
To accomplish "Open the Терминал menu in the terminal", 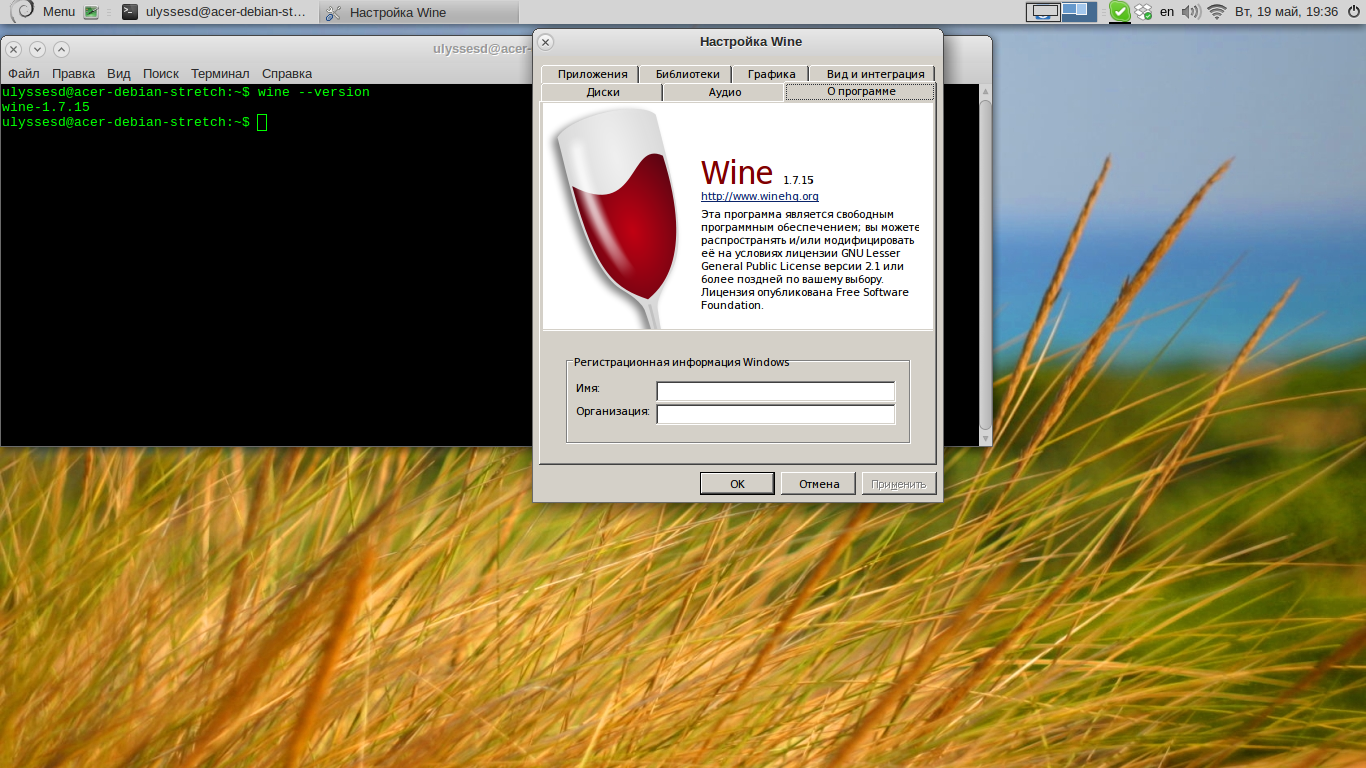I will coord(221,73).
